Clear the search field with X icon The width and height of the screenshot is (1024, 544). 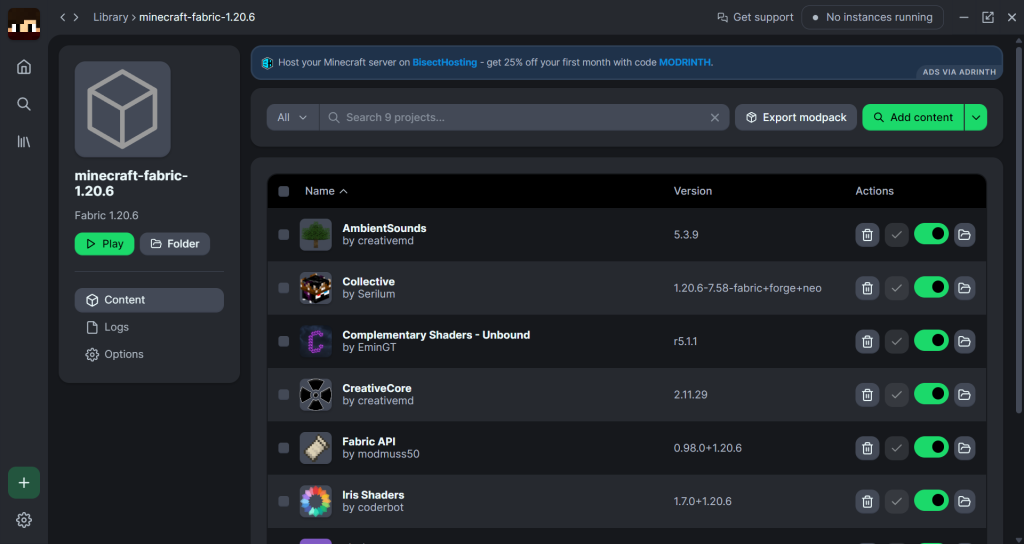715,118
